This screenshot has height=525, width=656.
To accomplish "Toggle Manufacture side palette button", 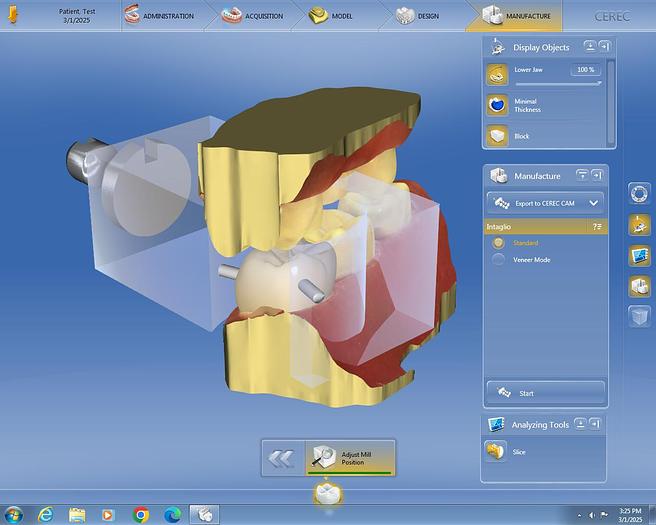I will (639, 286).
